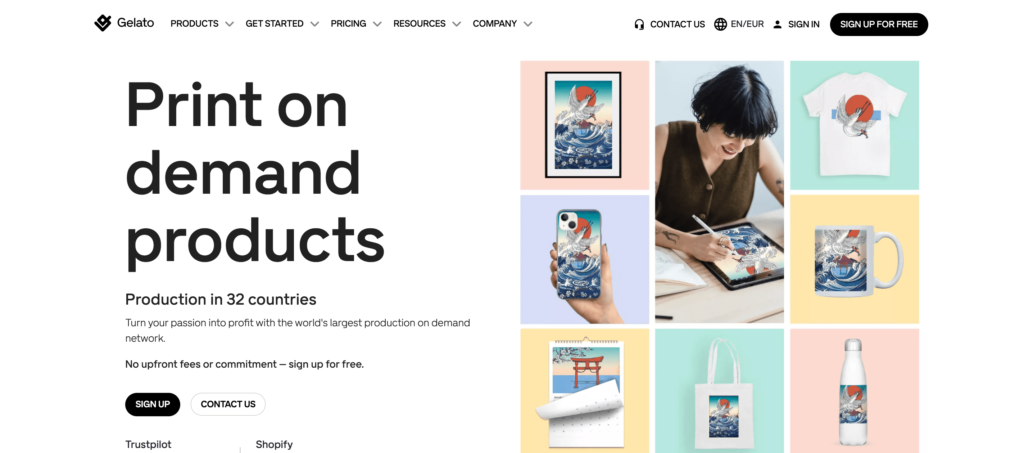Viewport: 1024px width, 453px height.
Task: Select the printed mug product image
Action: (854, 259)
